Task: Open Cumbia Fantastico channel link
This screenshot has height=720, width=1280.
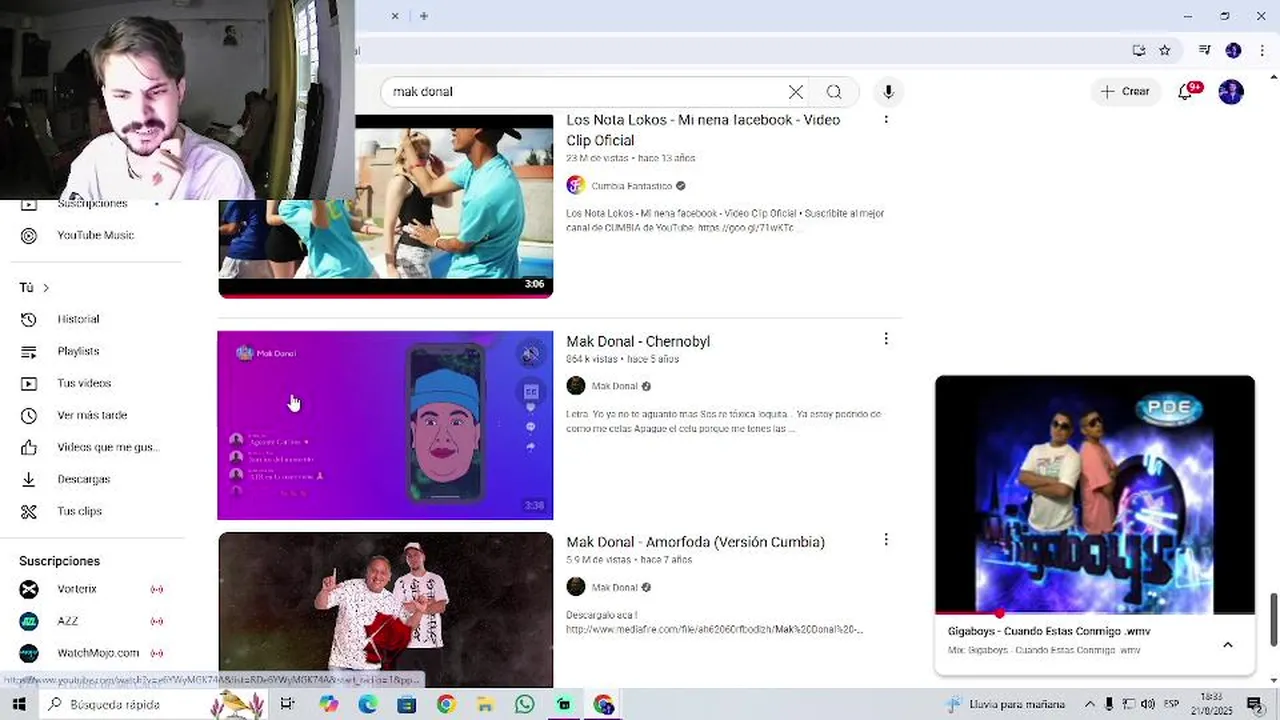Action: (631, 186)
